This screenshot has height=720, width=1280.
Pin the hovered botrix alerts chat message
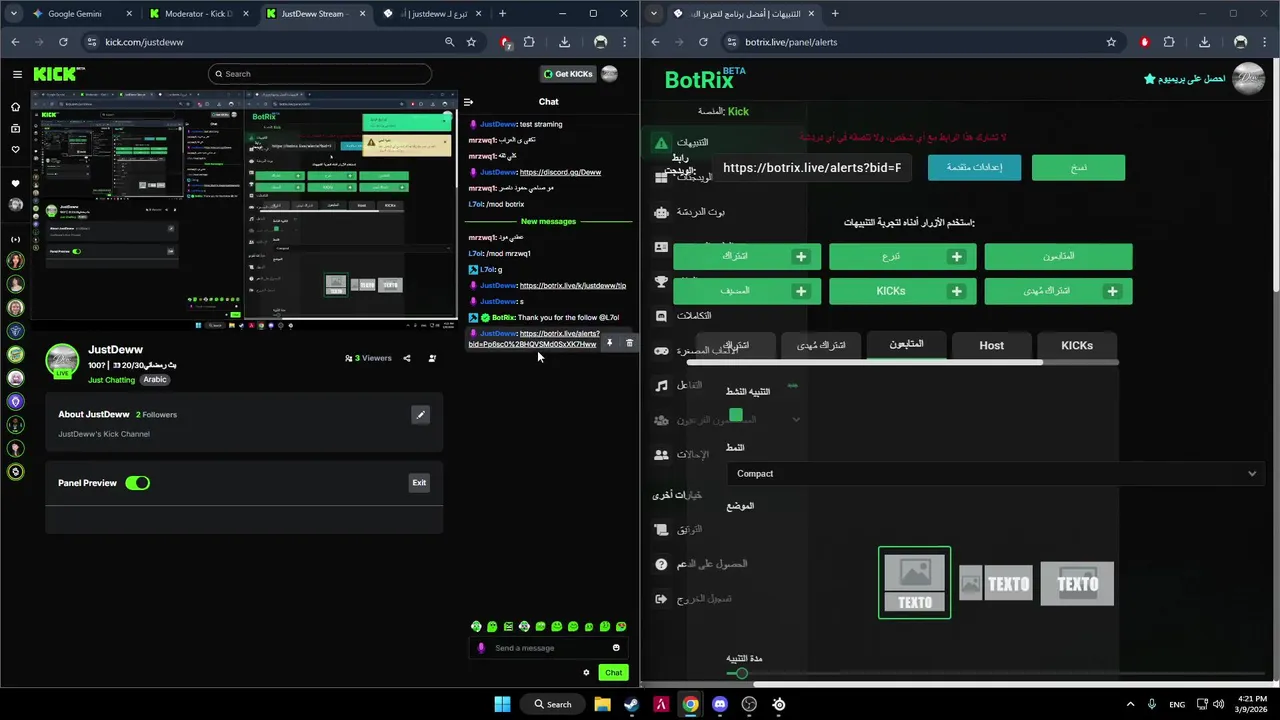[x=609, y=343]
